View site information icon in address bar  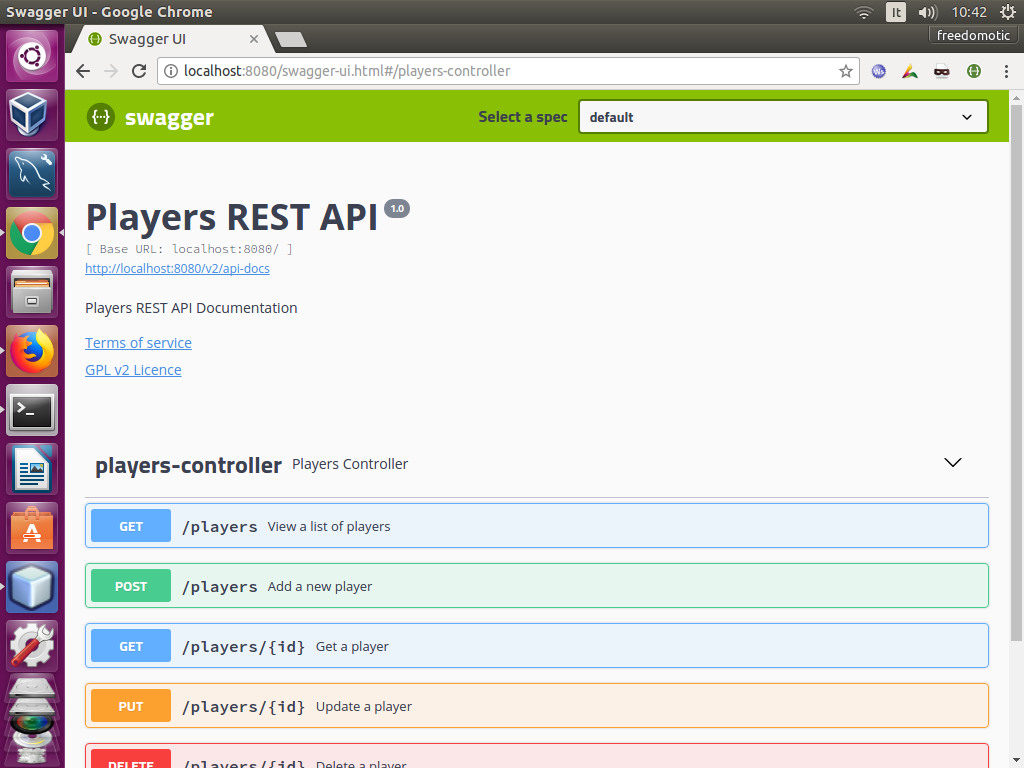point(170,71)
